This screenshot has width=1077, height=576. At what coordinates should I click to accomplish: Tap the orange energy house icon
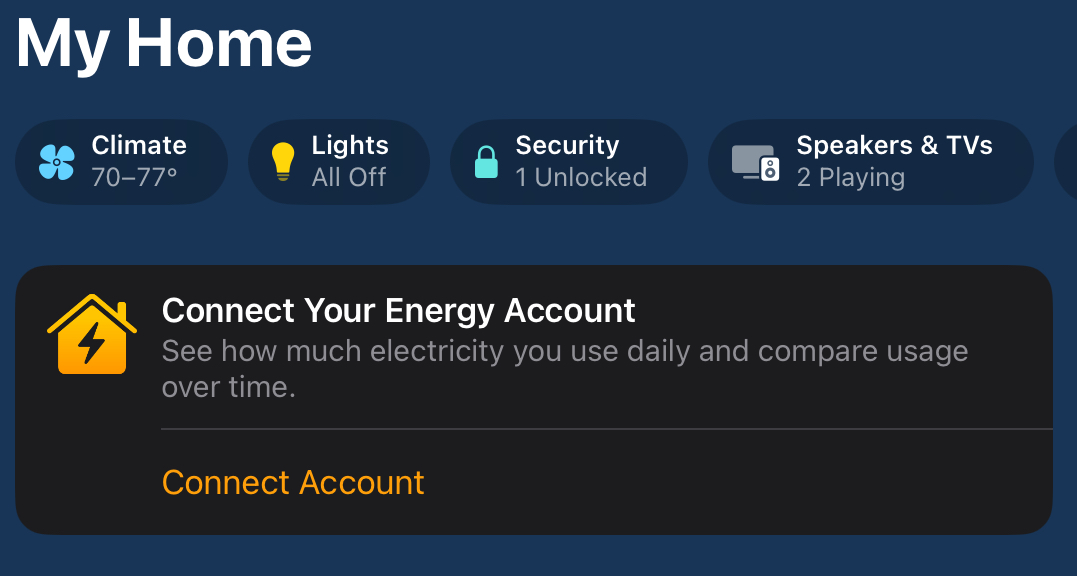[92, 334]
